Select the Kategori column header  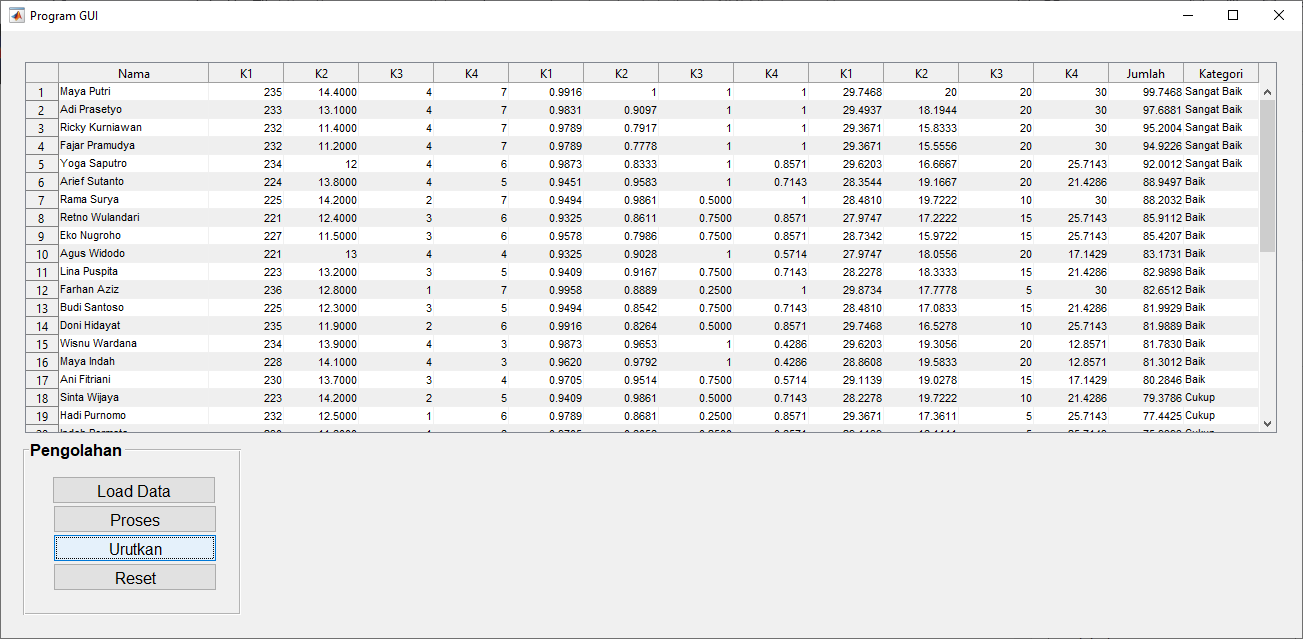1220,73
